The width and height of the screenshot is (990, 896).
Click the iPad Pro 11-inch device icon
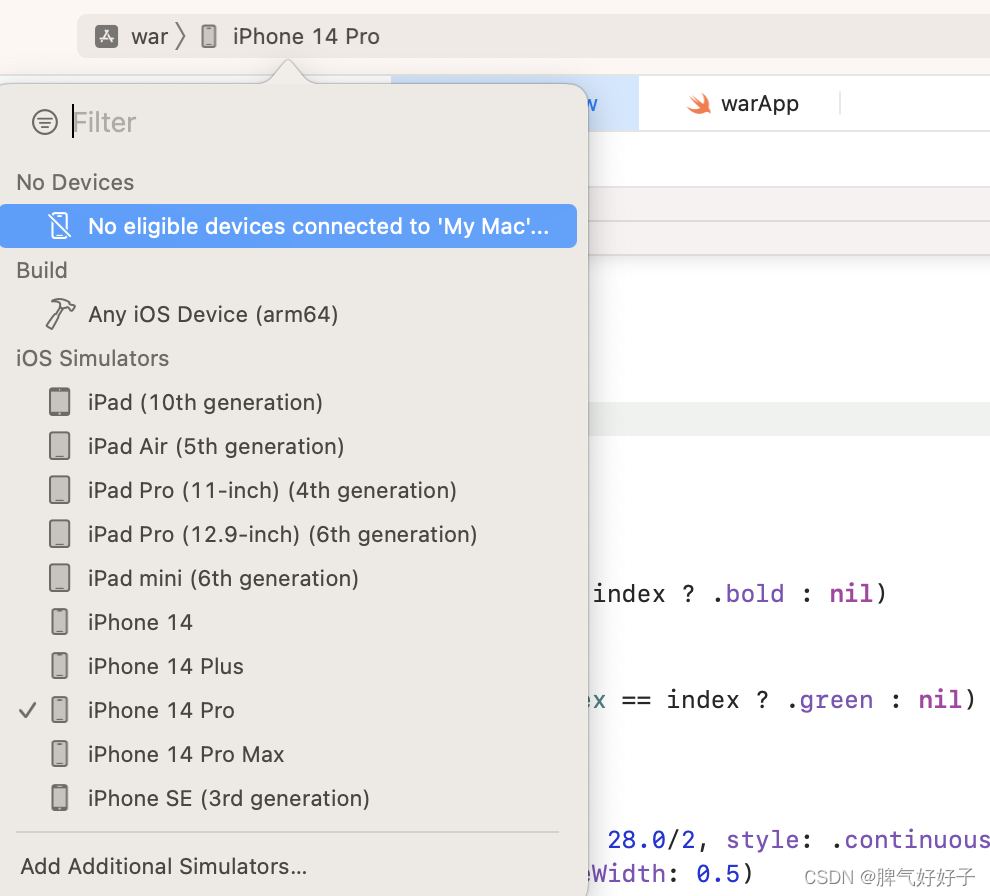[60, 491]
